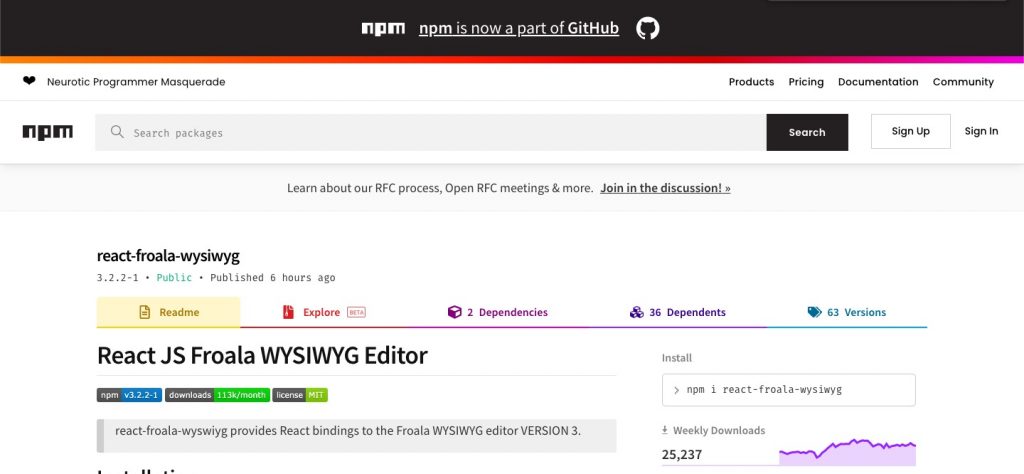Image resolution: width=1024 pixels, height=474 pixels.
Task: Open the Documentation menu item
Action: click(x=878, y=82)
